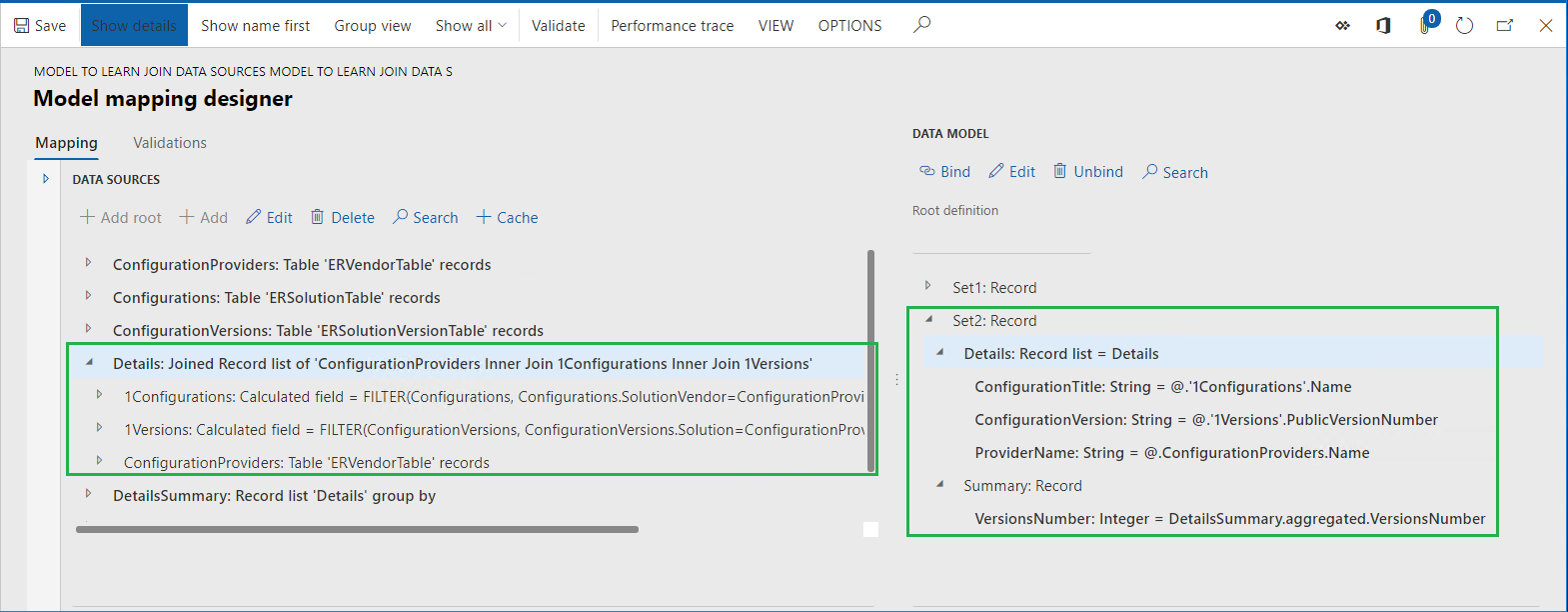Select Configurations ERSolutionTable row

[470, 297]
